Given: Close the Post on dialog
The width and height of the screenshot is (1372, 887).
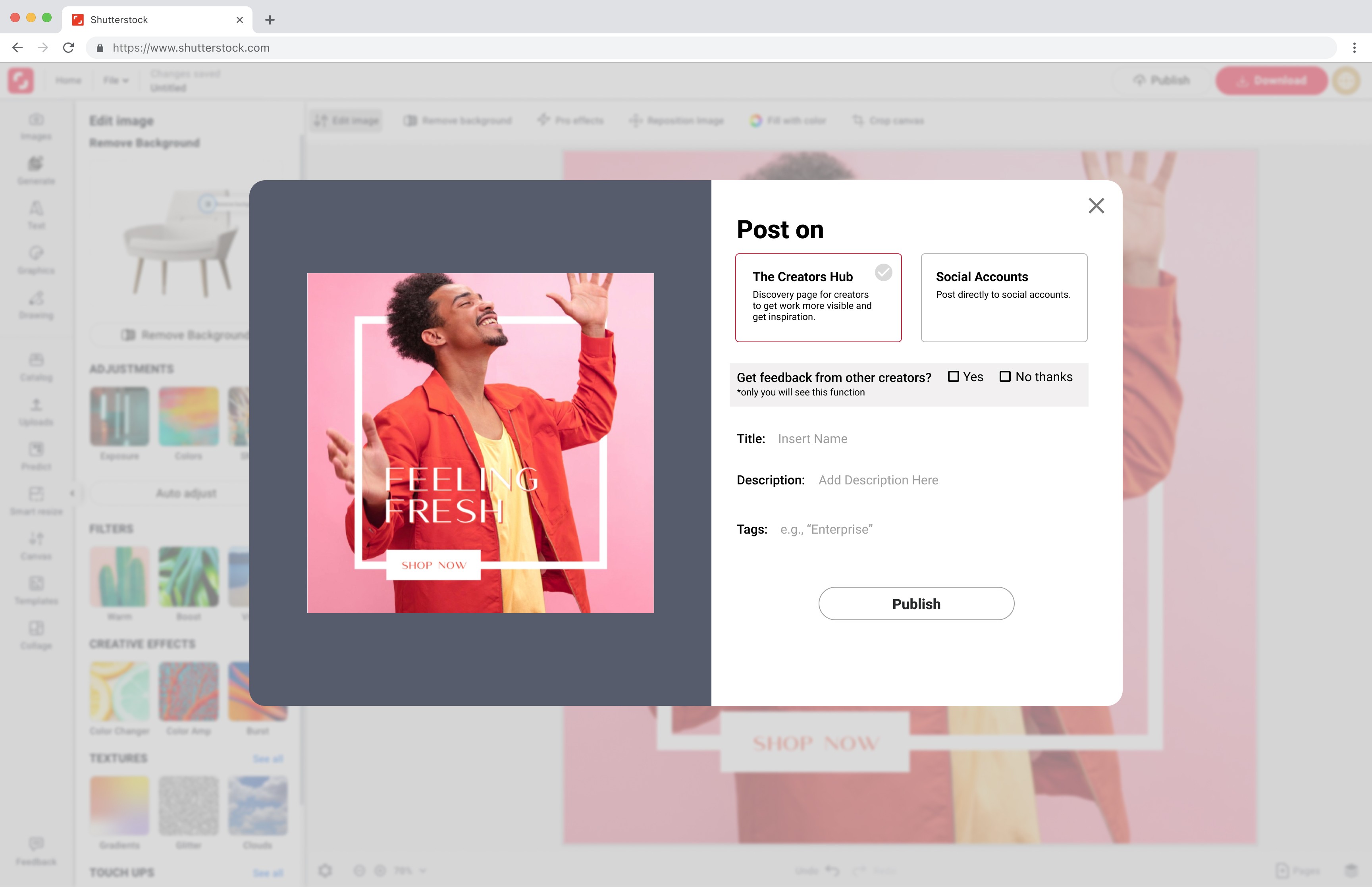Looking at the screenshot, I should coord(1096,206).
